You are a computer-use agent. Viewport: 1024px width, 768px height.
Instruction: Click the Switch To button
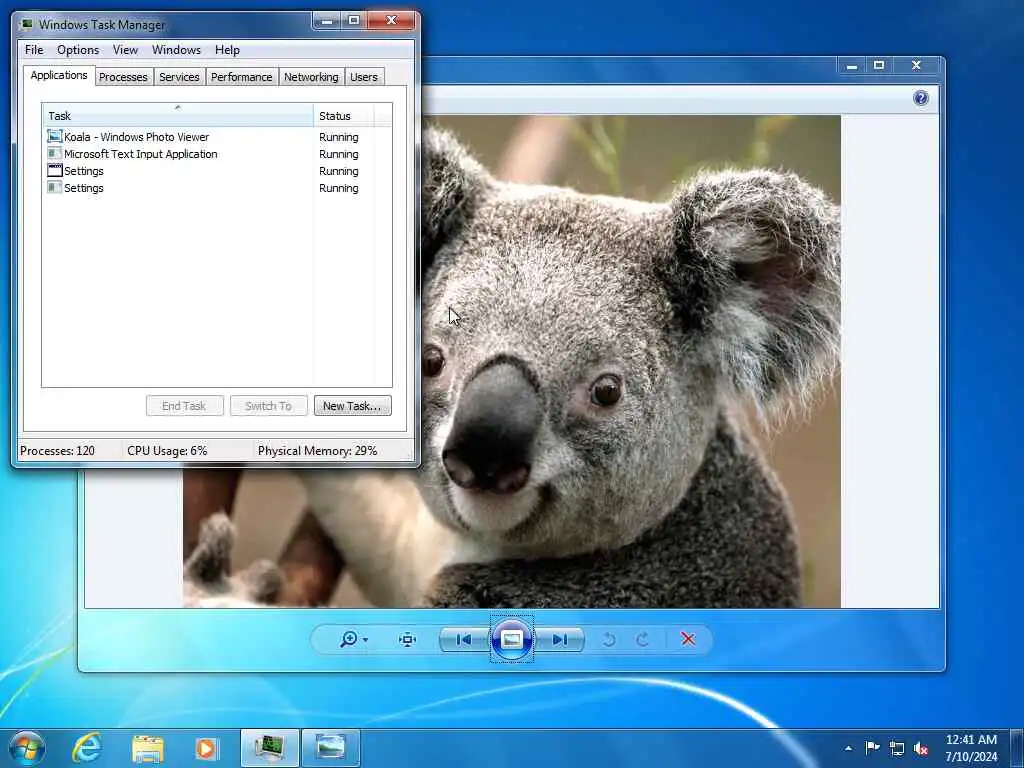pyautogui.click(x=268, y=406)
